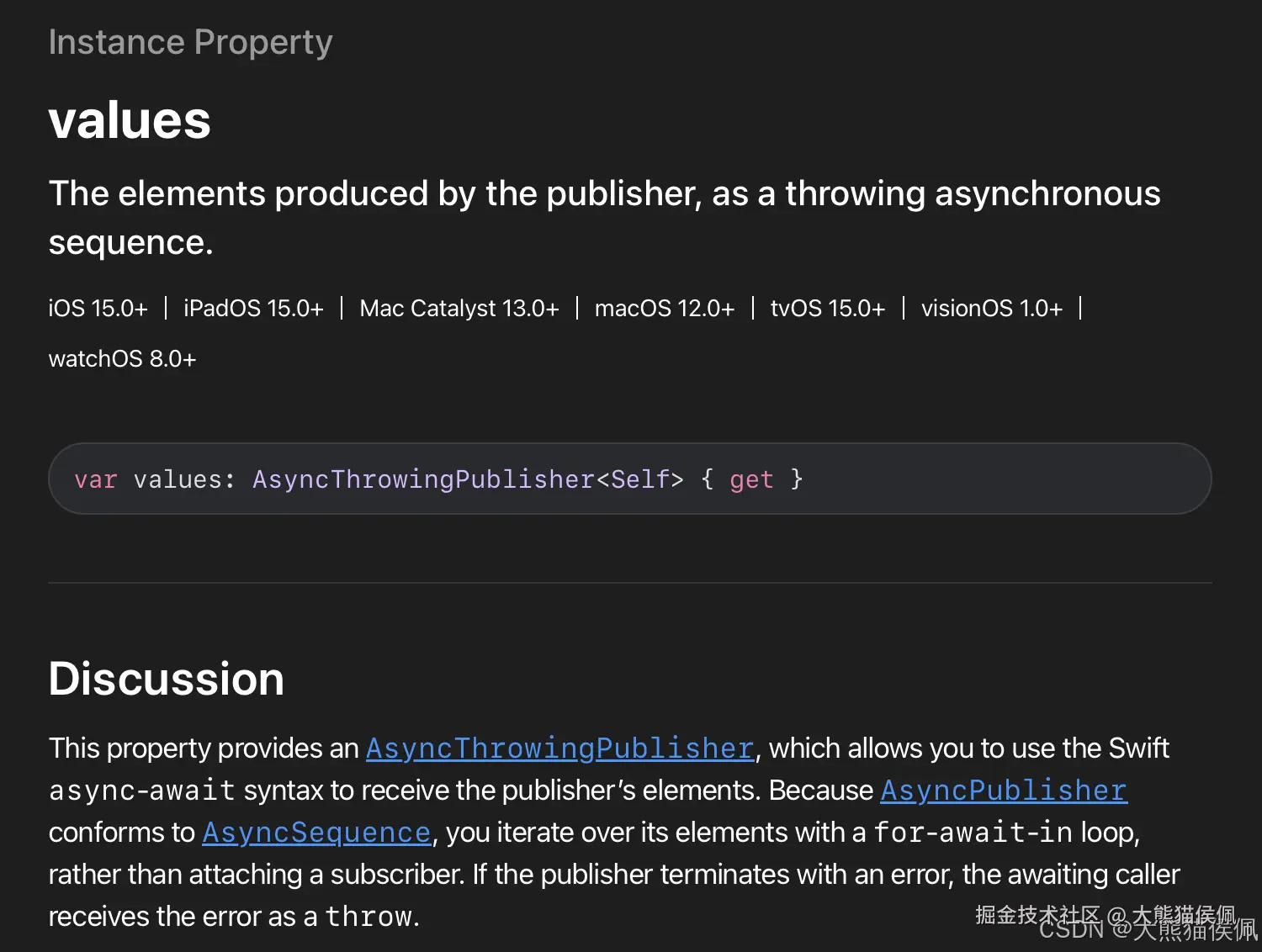This screenshot has width=1262, height=952.
Task: Click the 'async-await' inline code text
Action: 141,791
